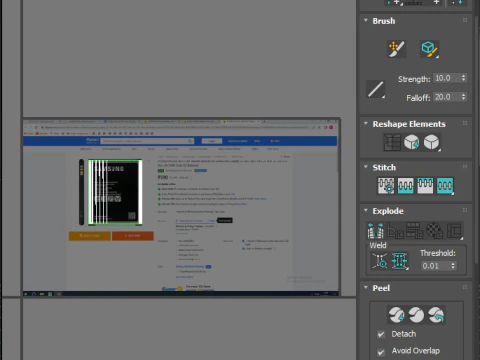
Task: Click the Peel rollout drag grip
Action: [465, 287]
